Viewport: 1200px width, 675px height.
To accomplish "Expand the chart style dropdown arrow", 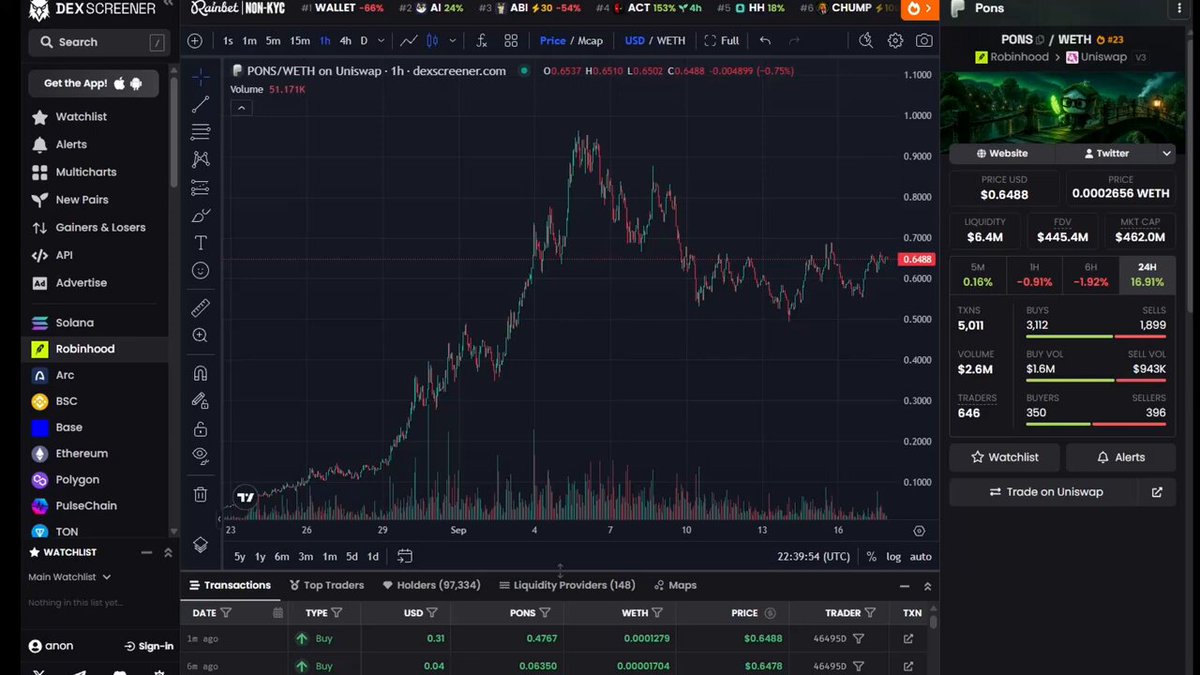I will tap(453, 41).
